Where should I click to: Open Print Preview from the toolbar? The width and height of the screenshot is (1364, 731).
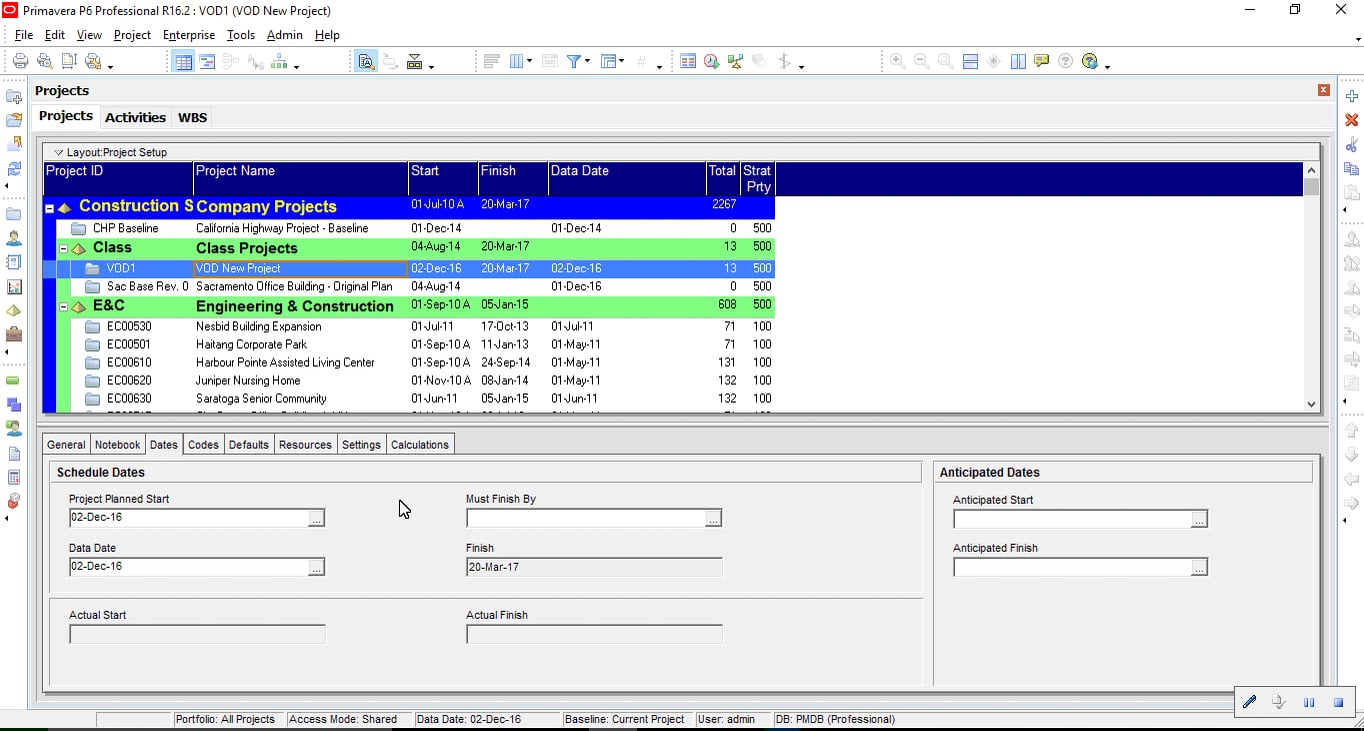[44, 61]
